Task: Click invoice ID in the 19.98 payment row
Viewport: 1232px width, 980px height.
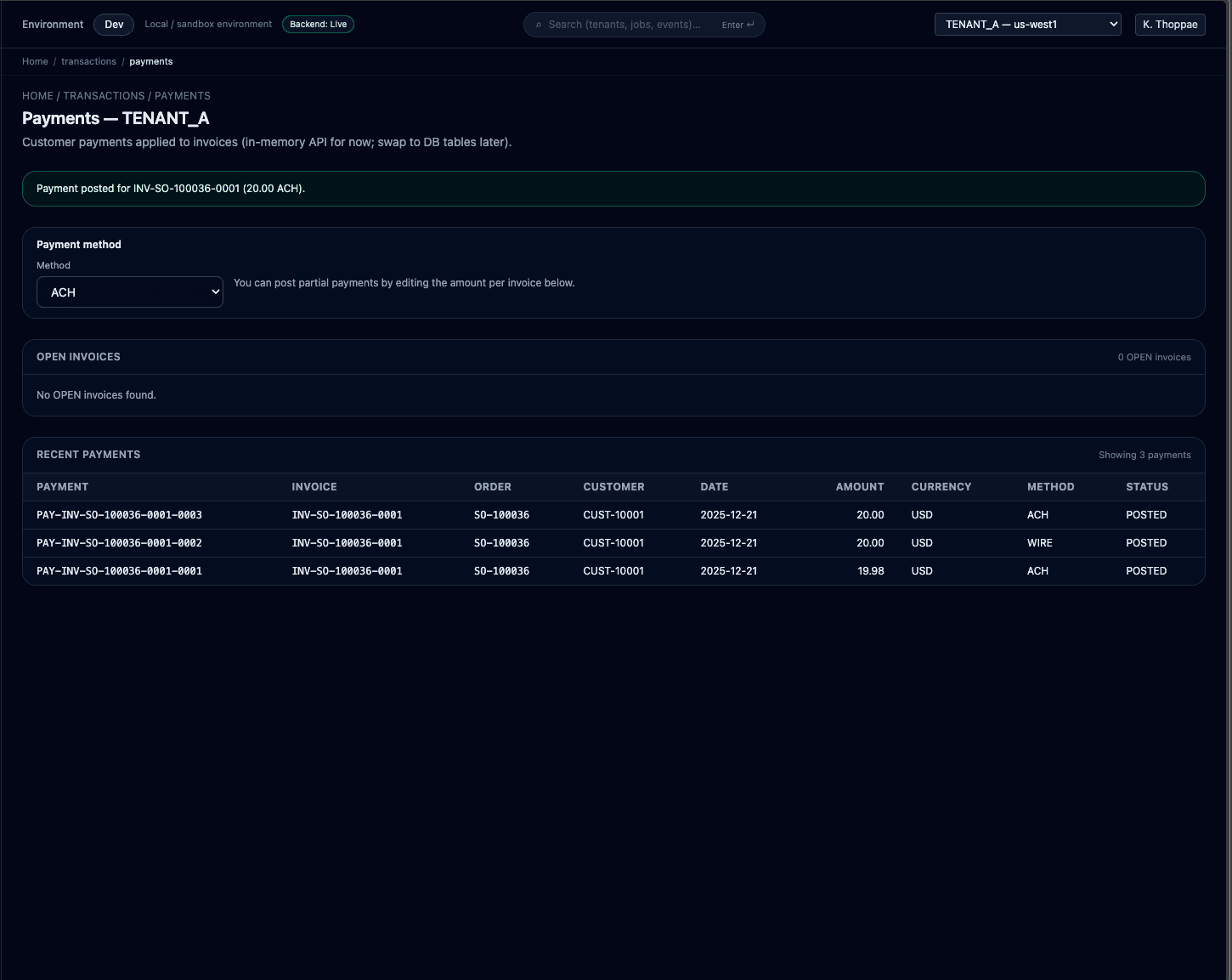Action: tap(347, 571)
